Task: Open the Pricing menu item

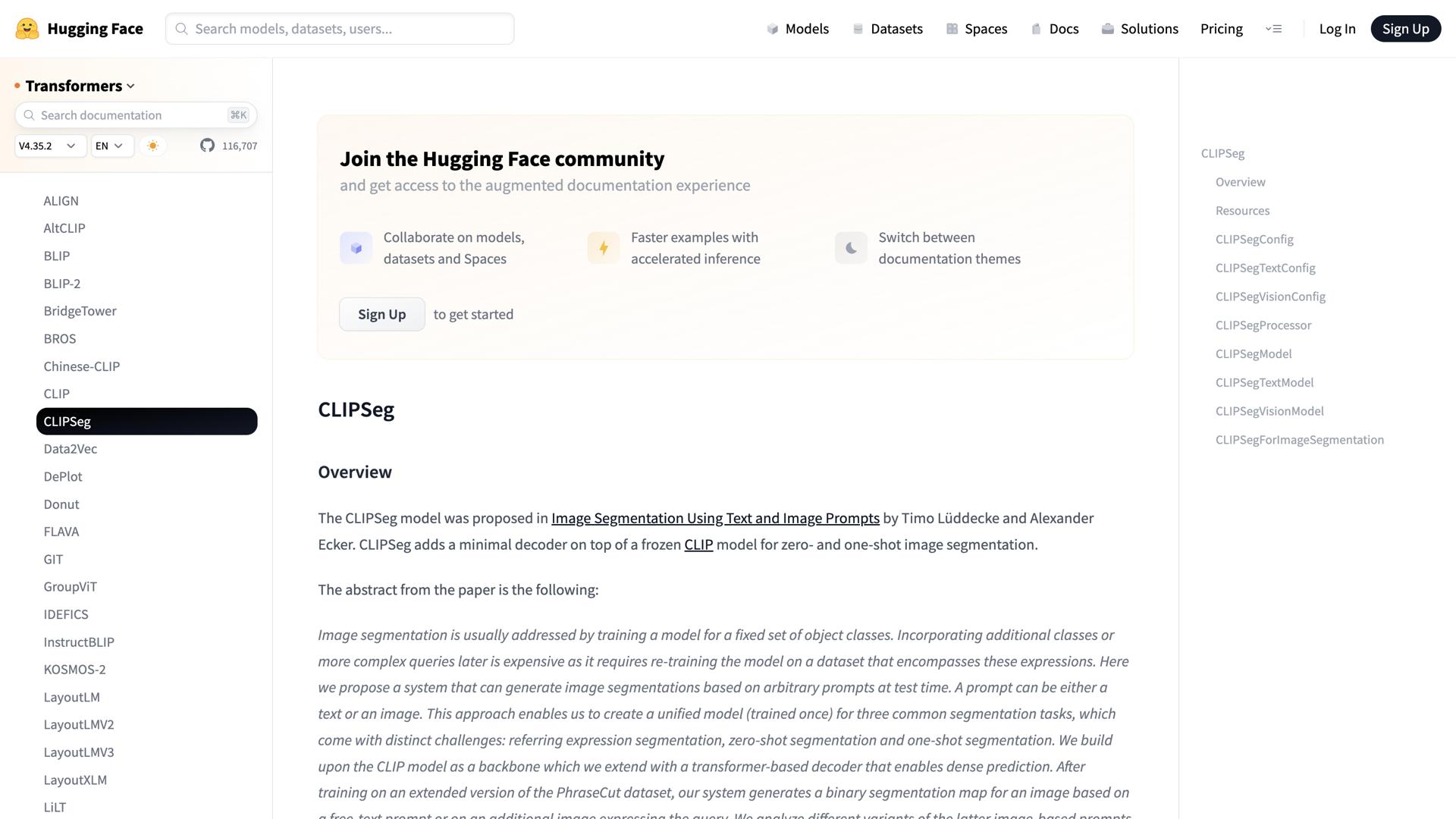Action: (1221, 29)
